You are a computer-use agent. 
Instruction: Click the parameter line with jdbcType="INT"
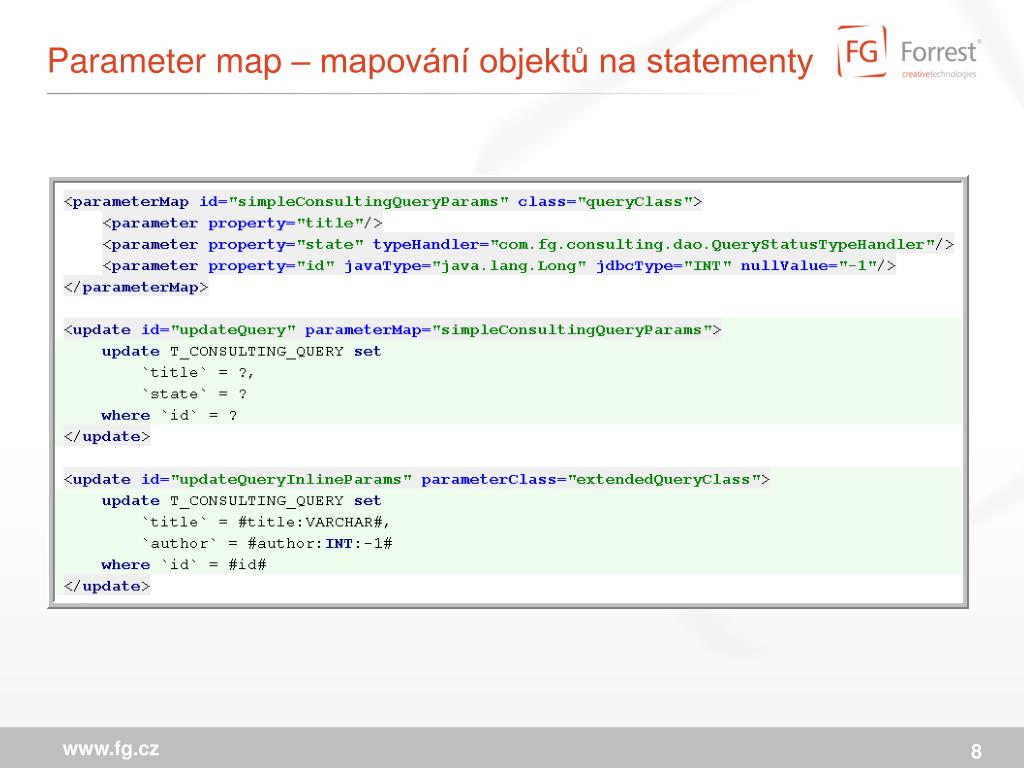(499, 266)
